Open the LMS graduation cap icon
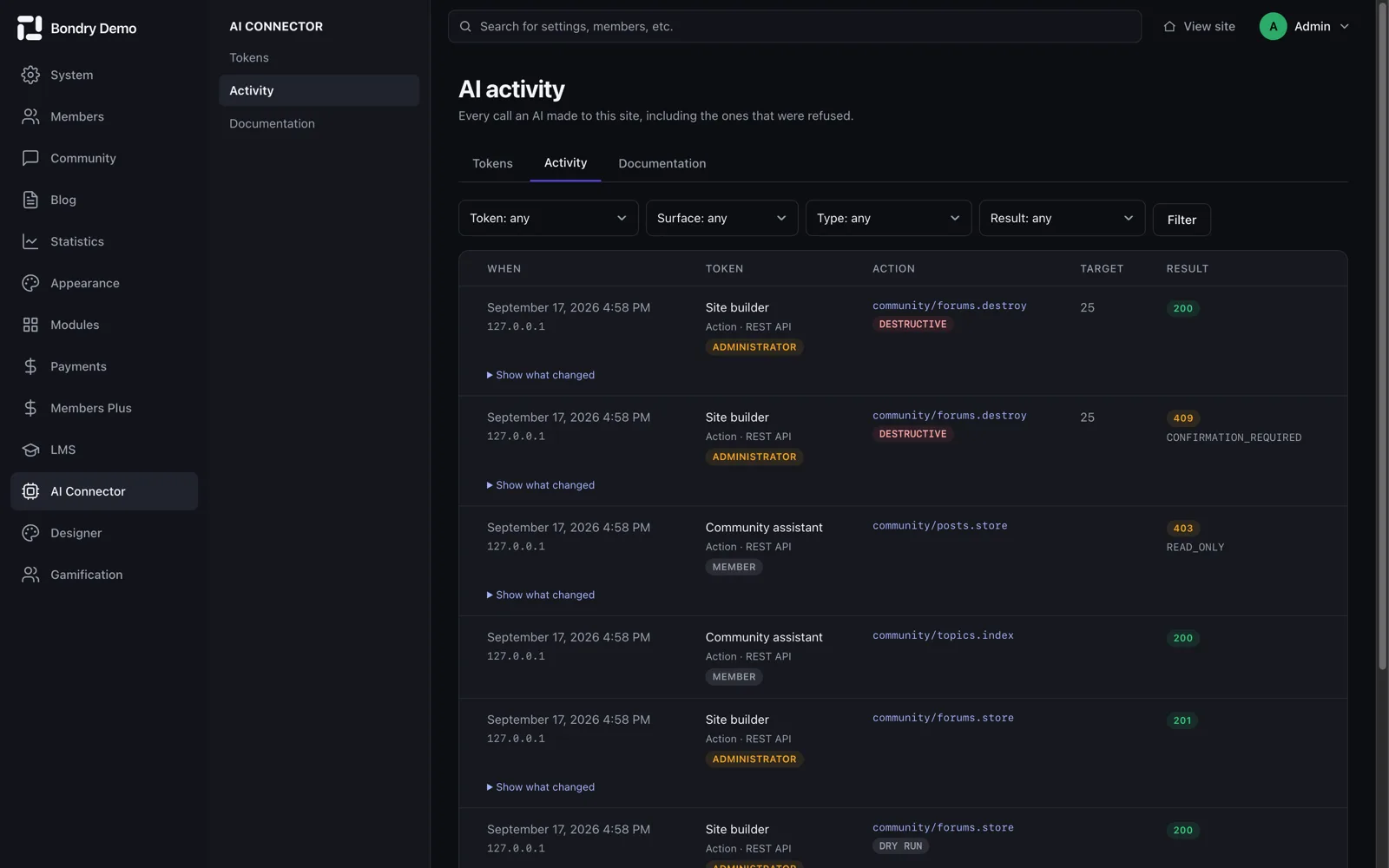Viewport: 1389px width, 868px height. 30,450
